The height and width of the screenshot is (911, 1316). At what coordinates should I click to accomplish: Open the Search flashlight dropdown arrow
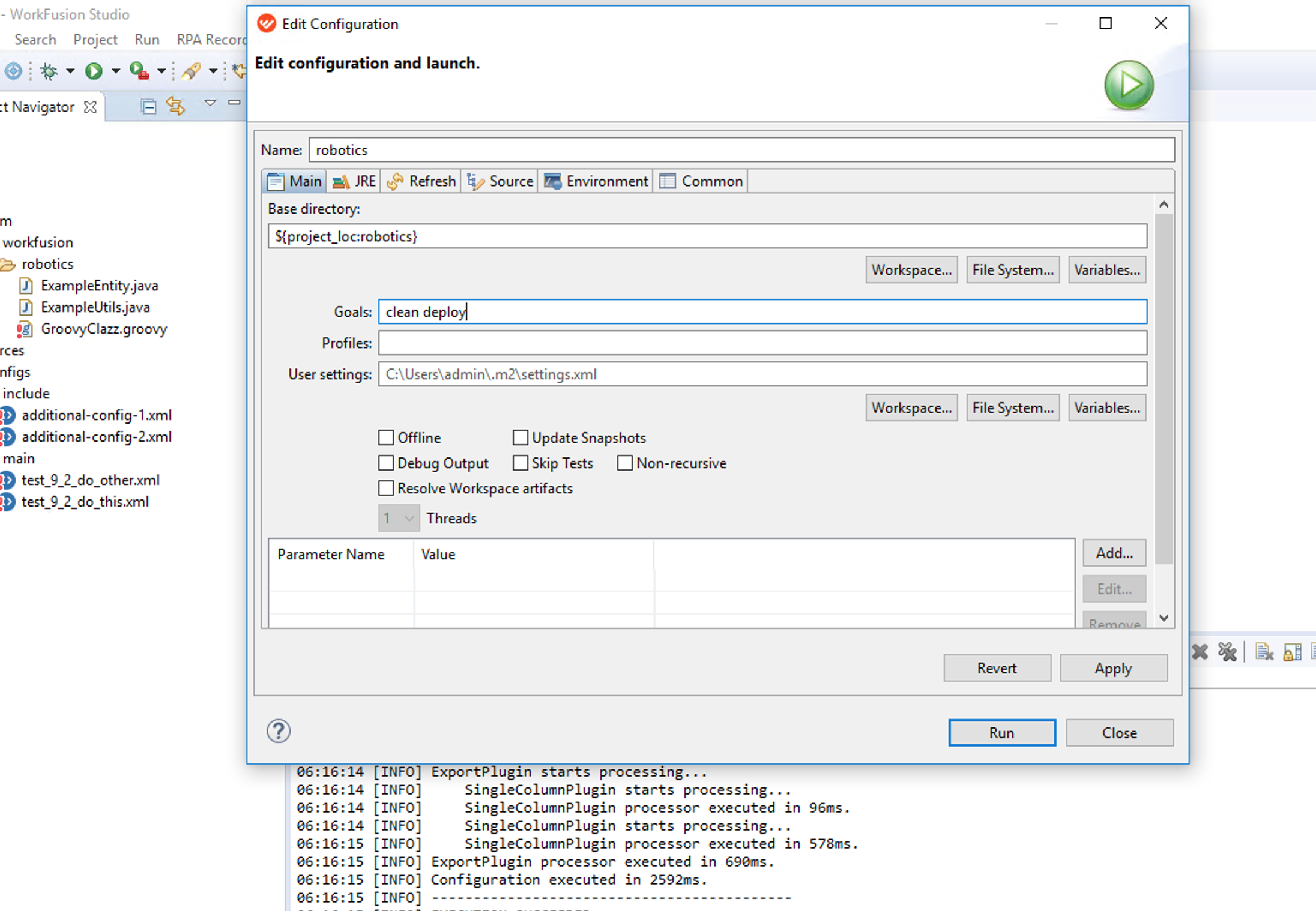pos(213,71)
